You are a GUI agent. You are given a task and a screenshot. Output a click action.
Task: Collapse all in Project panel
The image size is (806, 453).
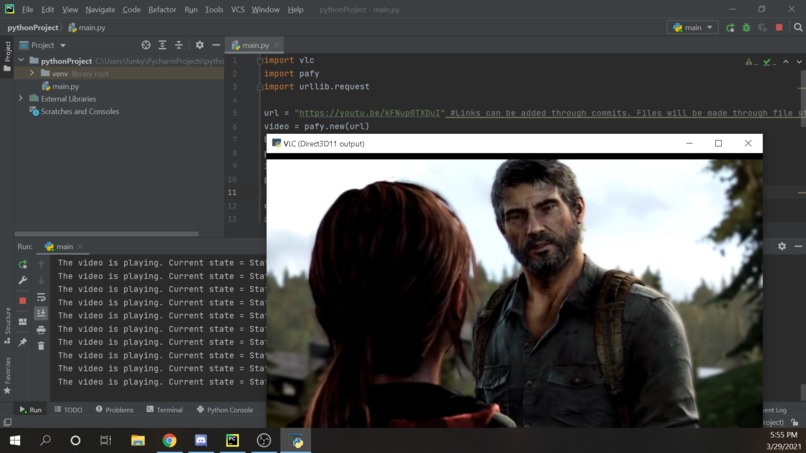click(179, 45)
